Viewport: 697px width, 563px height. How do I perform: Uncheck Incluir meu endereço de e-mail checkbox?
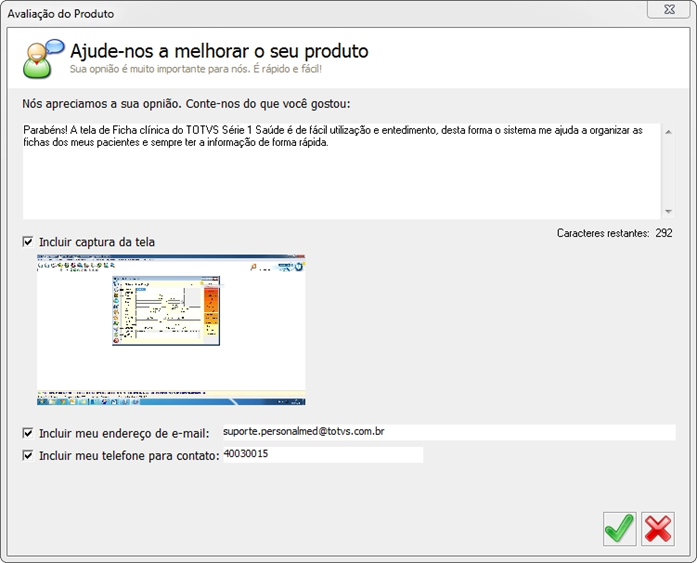tap(28, 433)
